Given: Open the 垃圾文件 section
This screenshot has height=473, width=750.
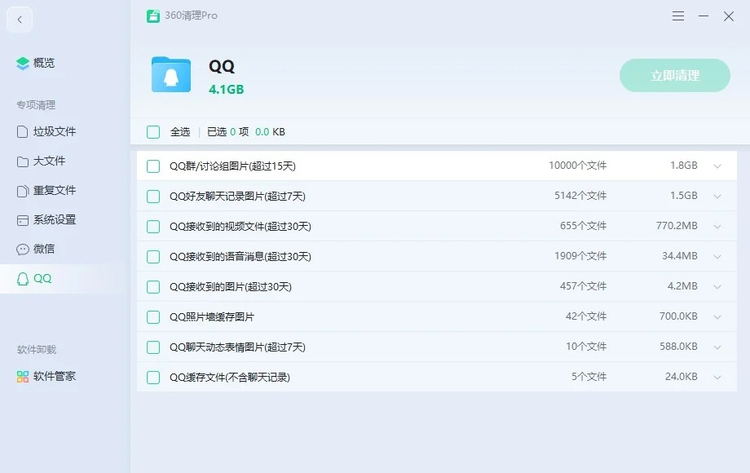Looking at the screenshot, I should pyautogui.click(x=54, y=132).
